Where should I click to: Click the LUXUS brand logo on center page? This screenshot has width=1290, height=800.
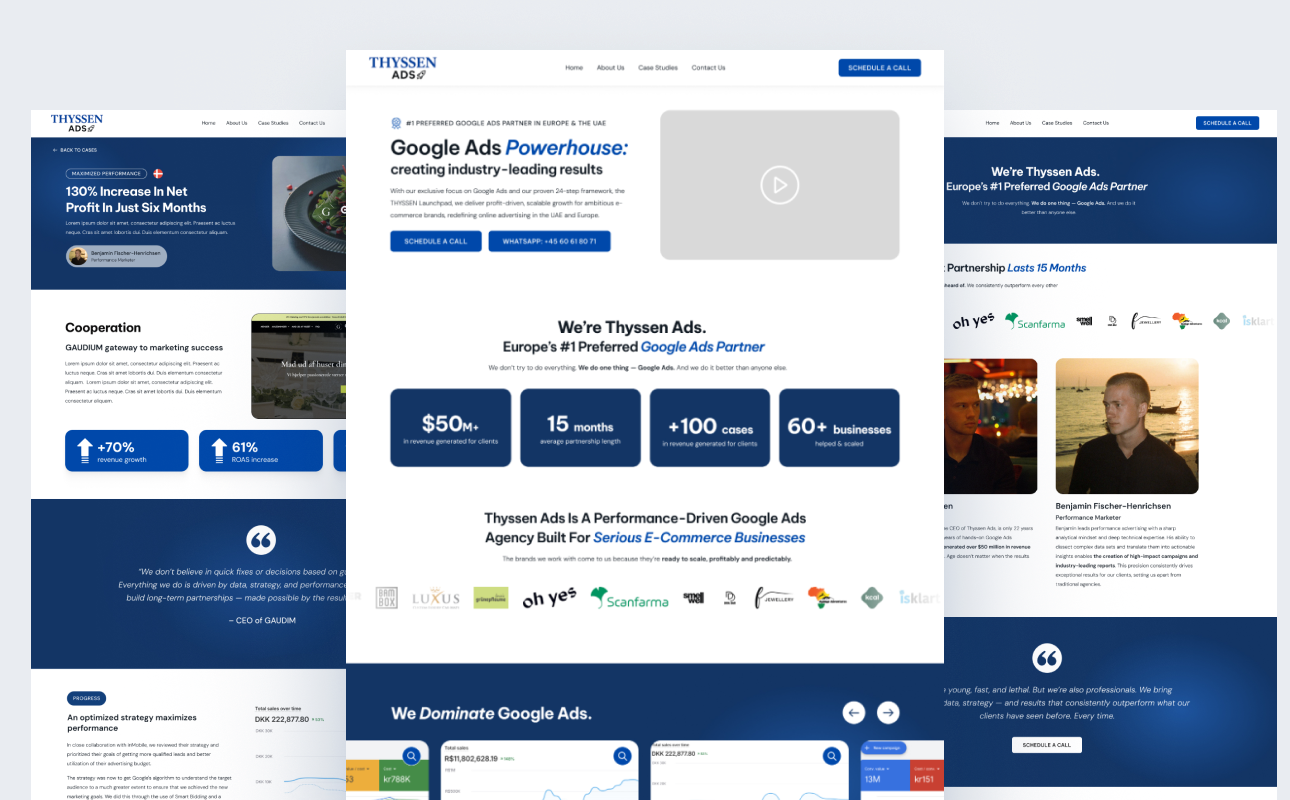(x=436, y=598)
